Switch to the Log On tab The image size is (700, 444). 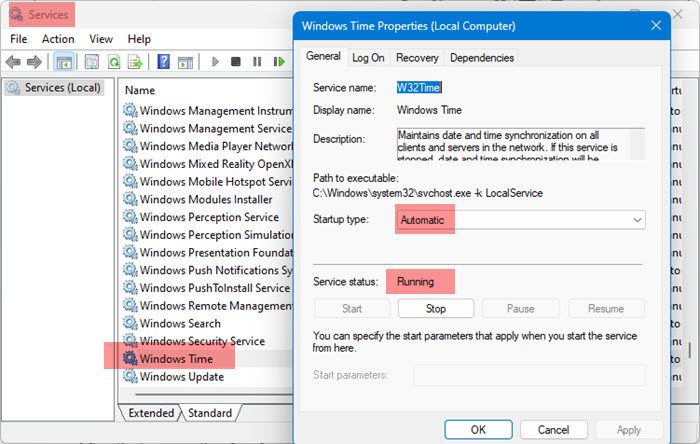(x=368, y=58)
